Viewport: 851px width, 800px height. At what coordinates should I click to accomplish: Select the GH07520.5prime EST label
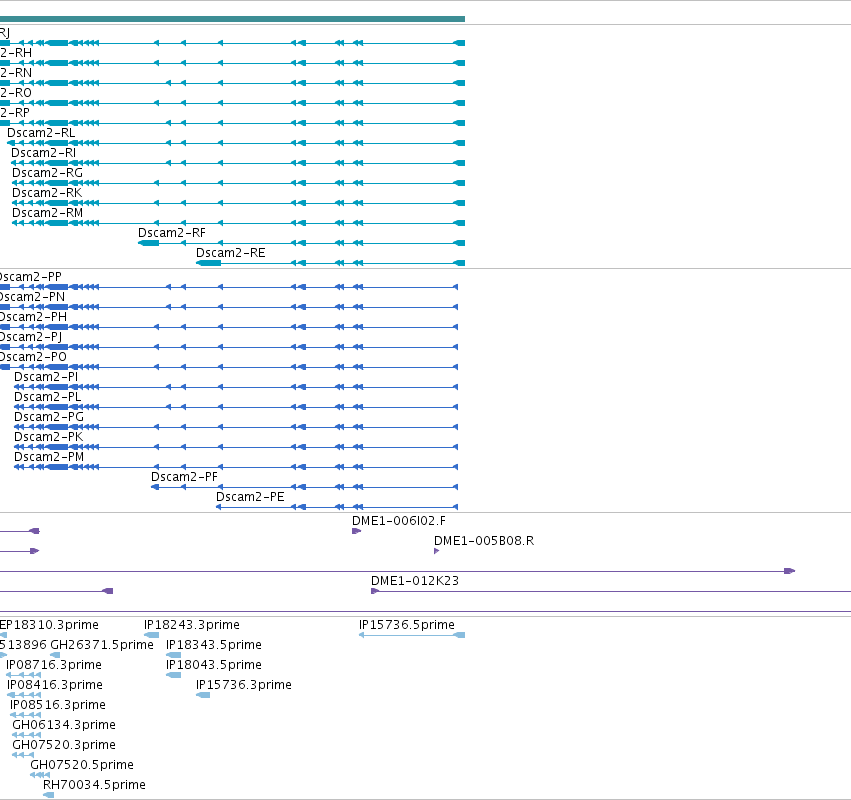[x=82, y=766]
